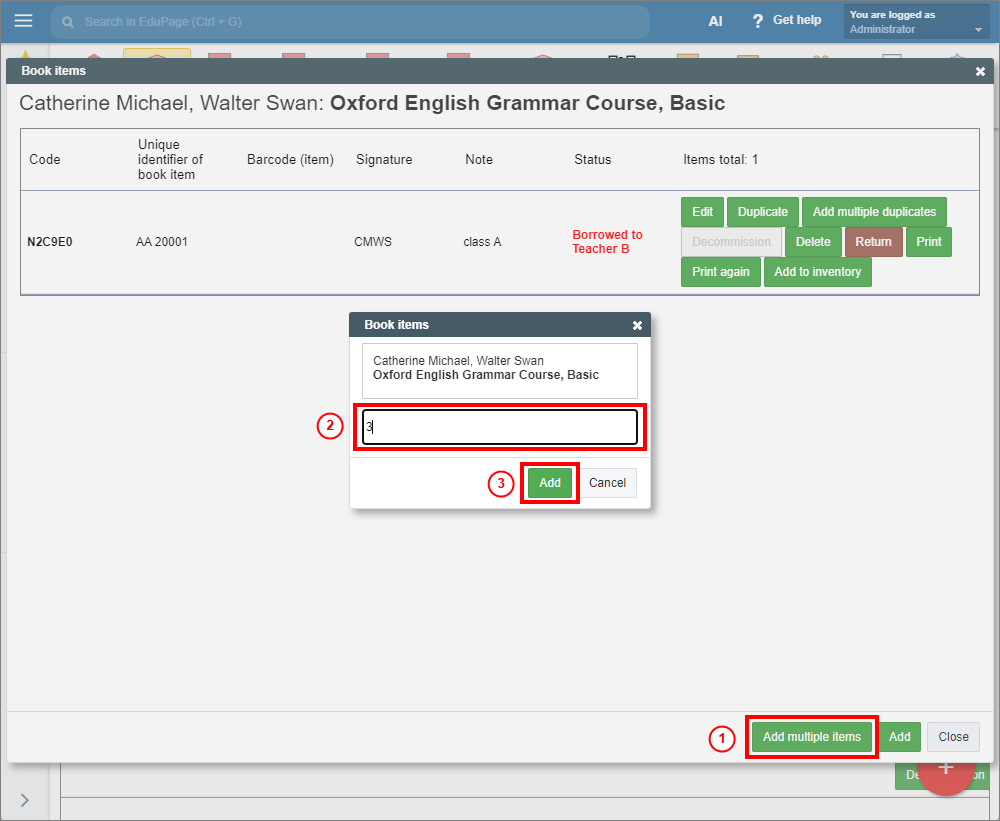1000x821 pixels.
Task: Open the hamburger menu icon
Action: coord(23,21)
